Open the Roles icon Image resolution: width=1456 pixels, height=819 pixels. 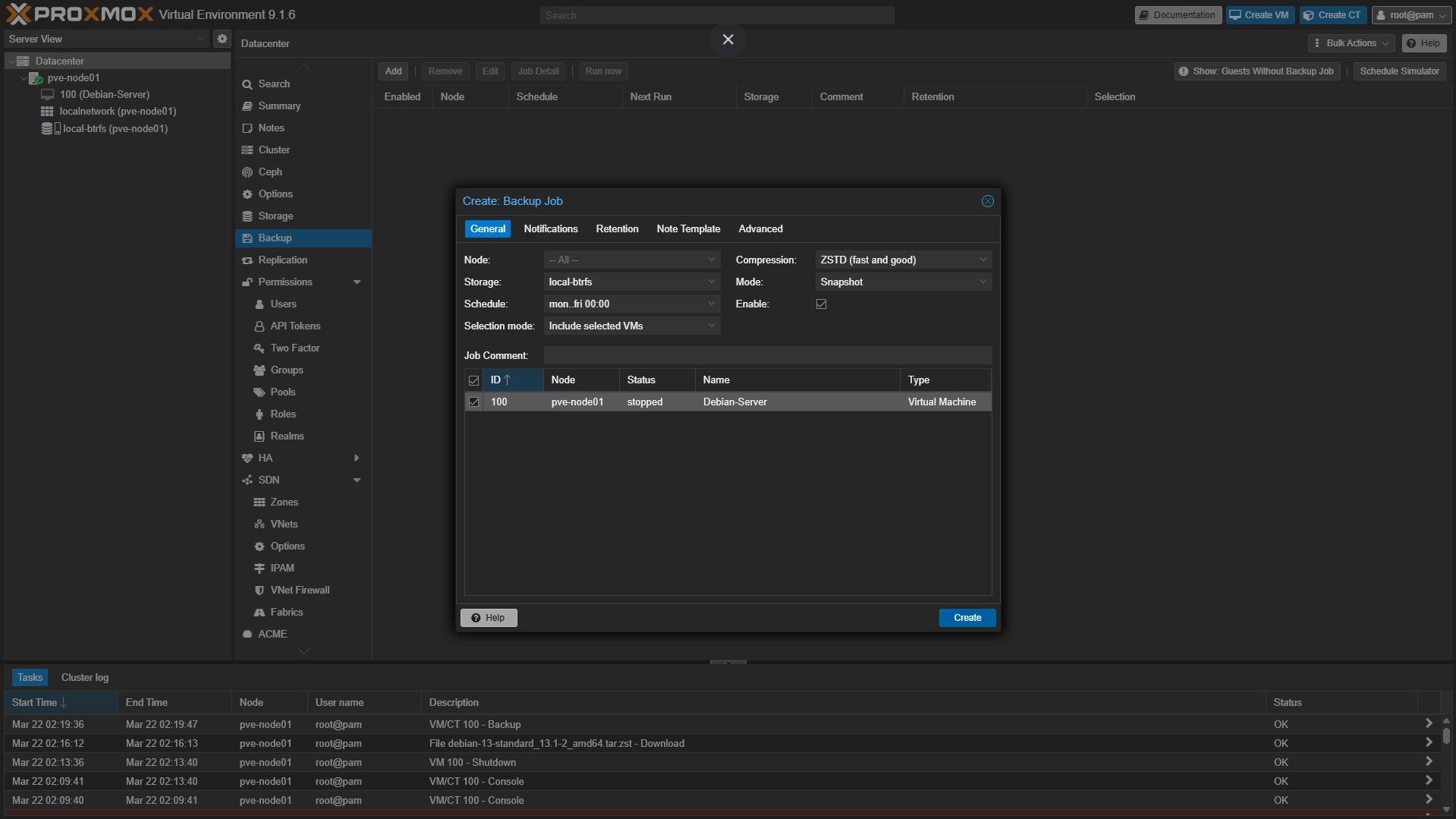click(x=259, y=414)
